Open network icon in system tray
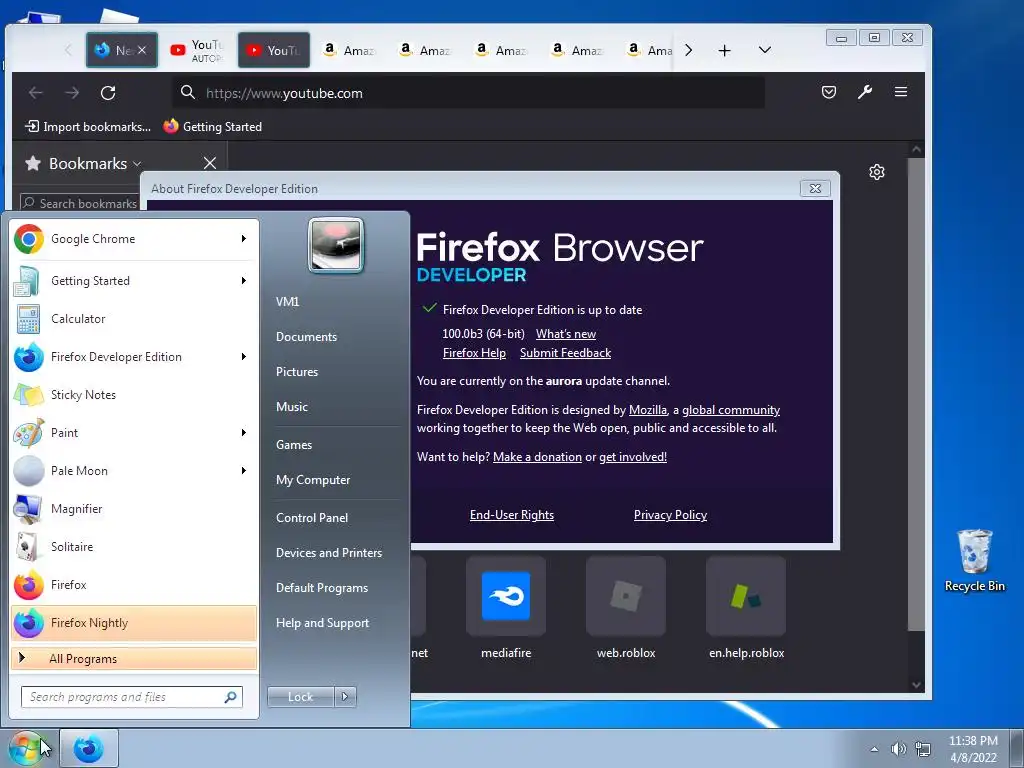Screen dimensions: 1024x768 tap(923, 749)
